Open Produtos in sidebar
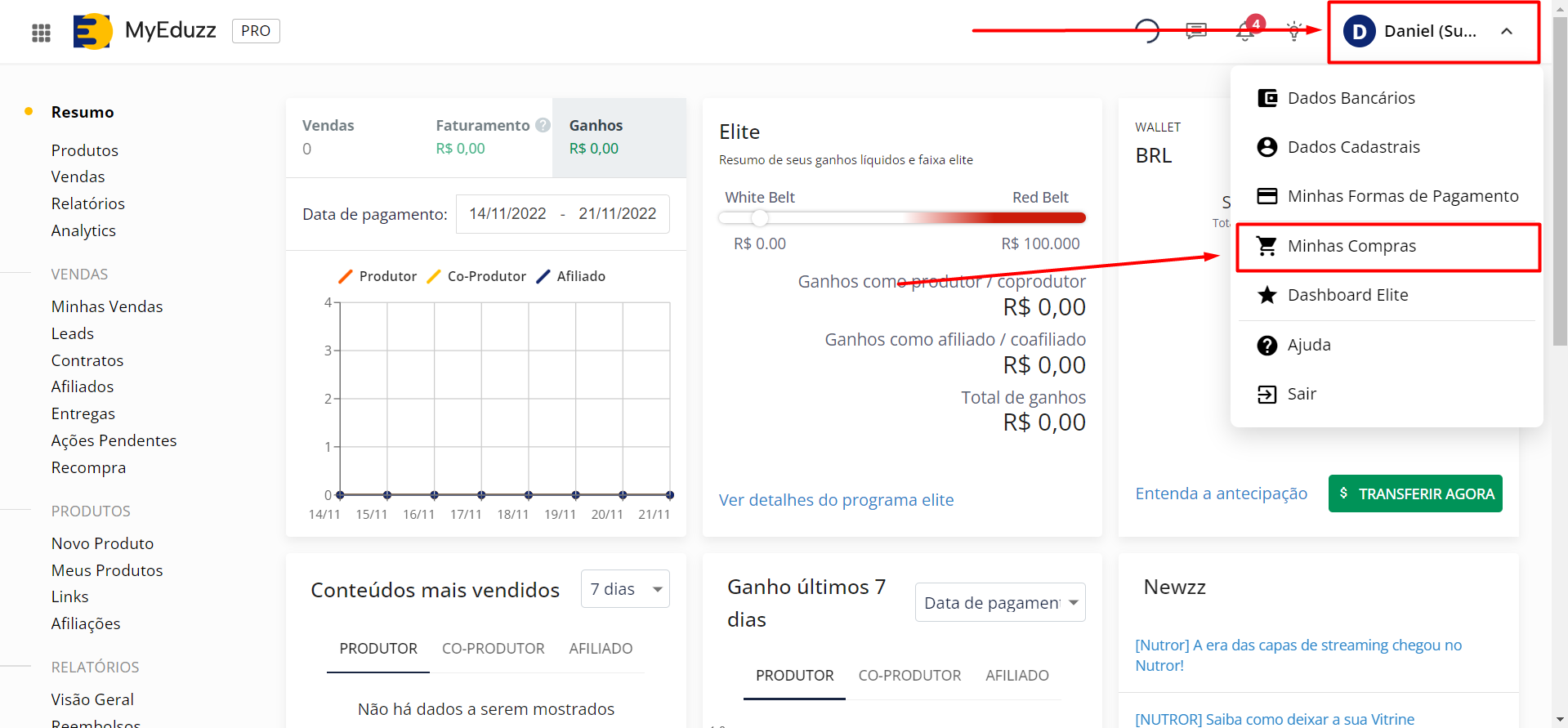This screenshot has height=728, width=1568. 85,150
